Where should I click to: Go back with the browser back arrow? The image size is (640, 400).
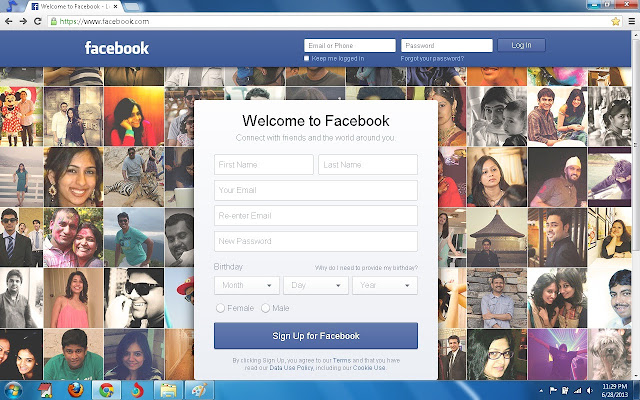pyautogui.click(x=9, y=21)
